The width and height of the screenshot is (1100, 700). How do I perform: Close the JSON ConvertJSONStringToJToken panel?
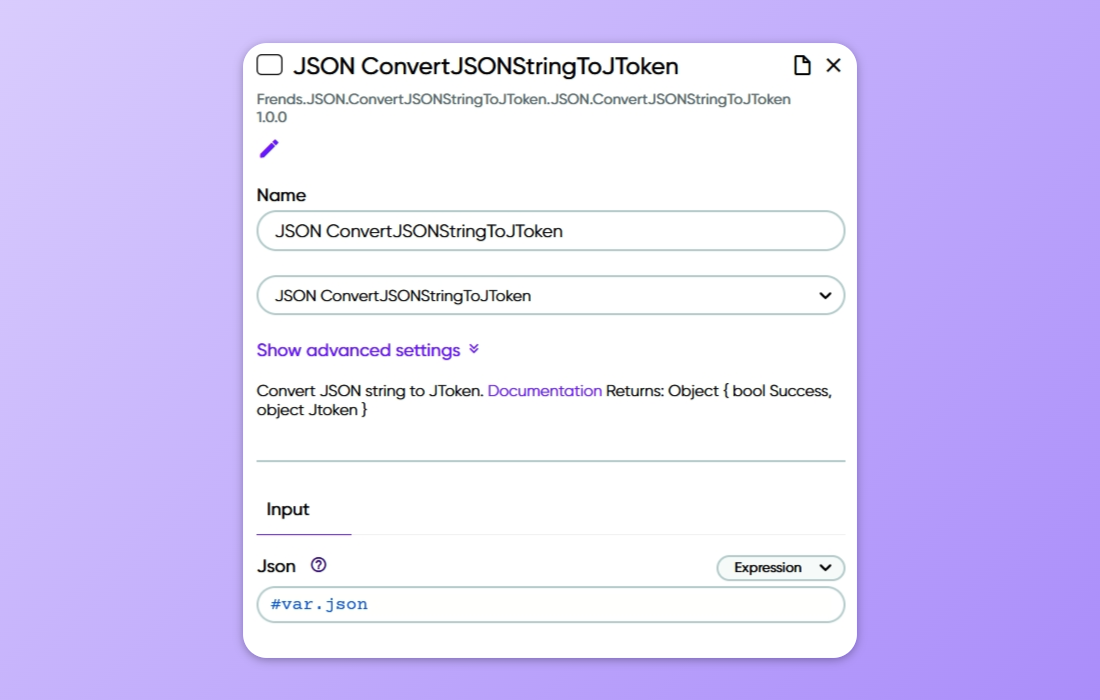pos(833,65)
